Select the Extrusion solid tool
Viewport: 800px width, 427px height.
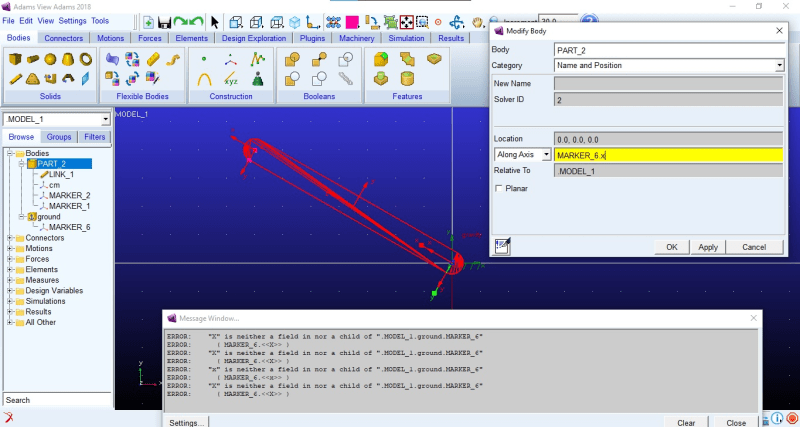point(50,79)
